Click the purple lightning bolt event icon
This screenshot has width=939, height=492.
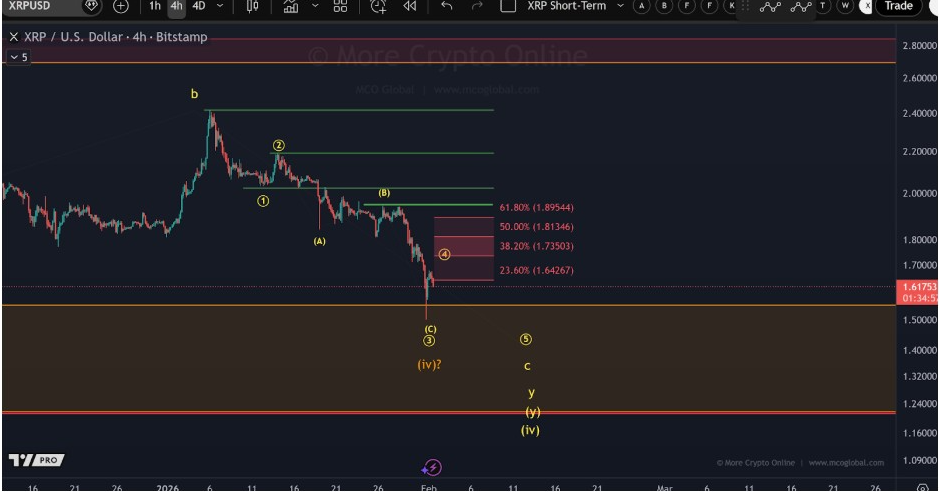[x=432, y=467]
